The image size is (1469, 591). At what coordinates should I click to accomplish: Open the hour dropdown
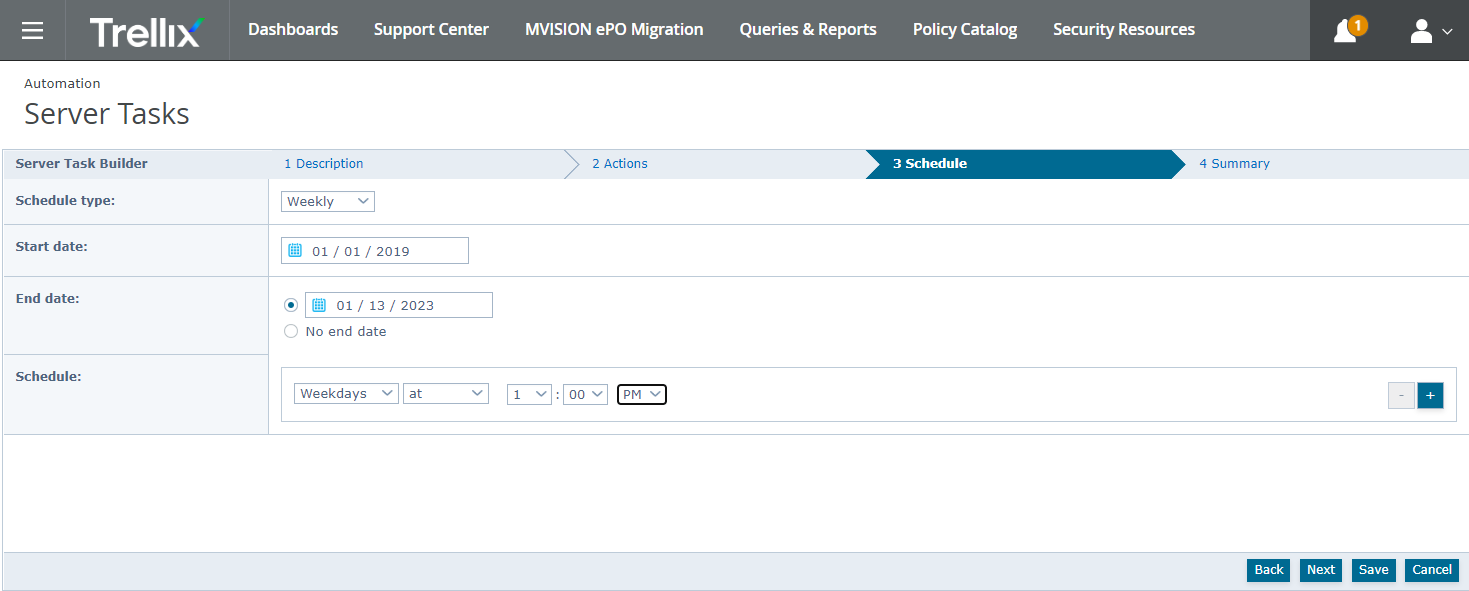click(529, 394)
